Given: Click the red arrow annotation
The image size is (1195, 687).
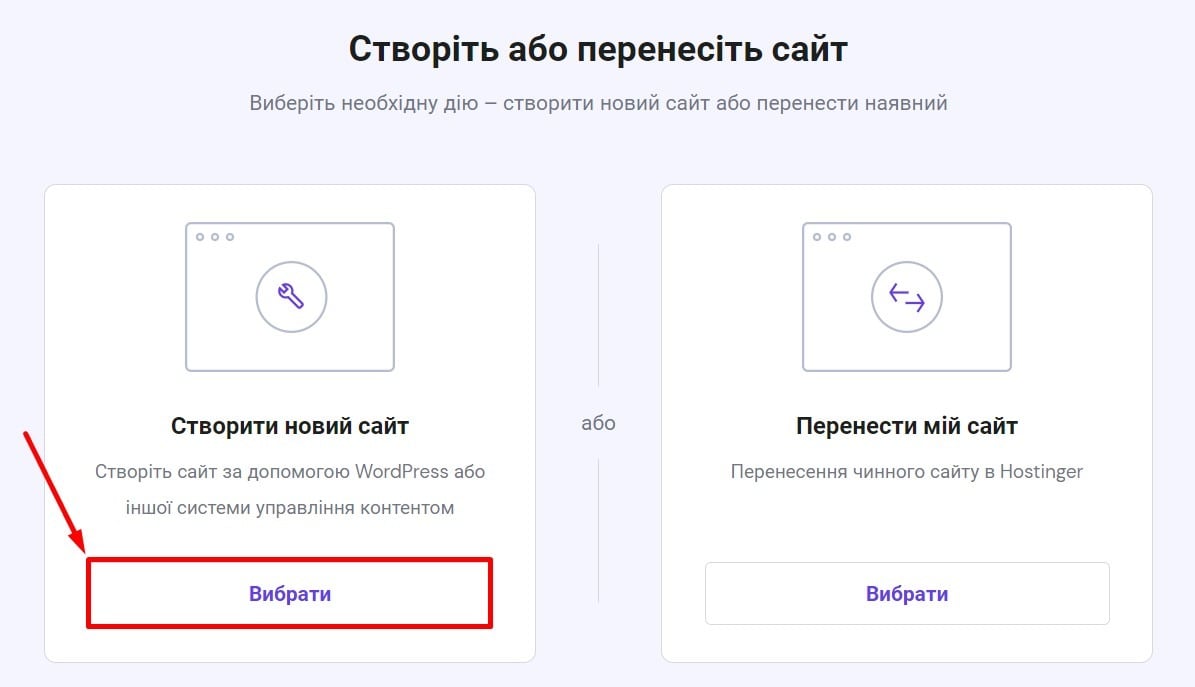Looking at the screenshot, I should [55, 490].
